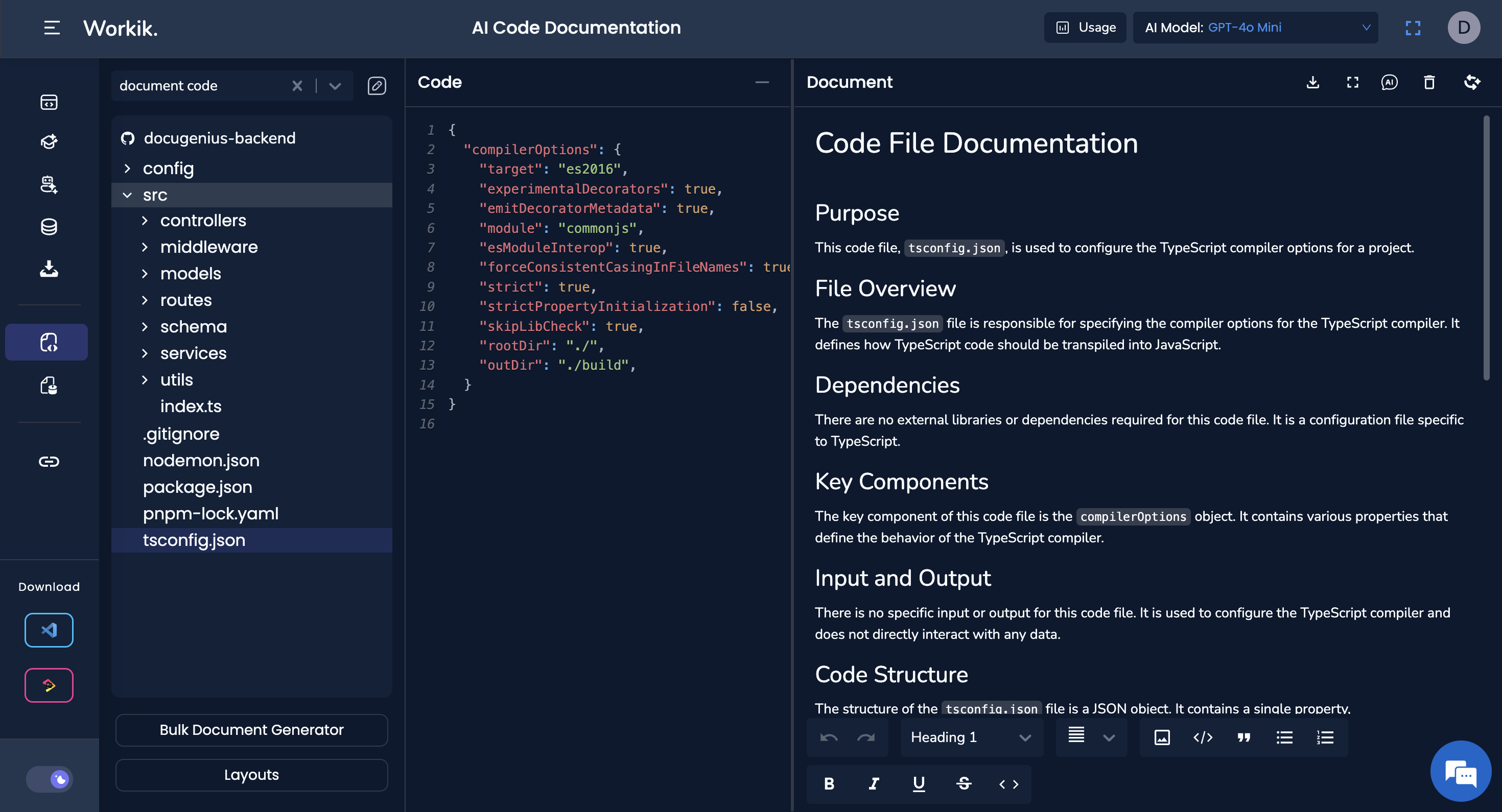The height and width of the screenshot is (812, 1502).
Task: Insert a block quote
Action: coord(1243,737)
